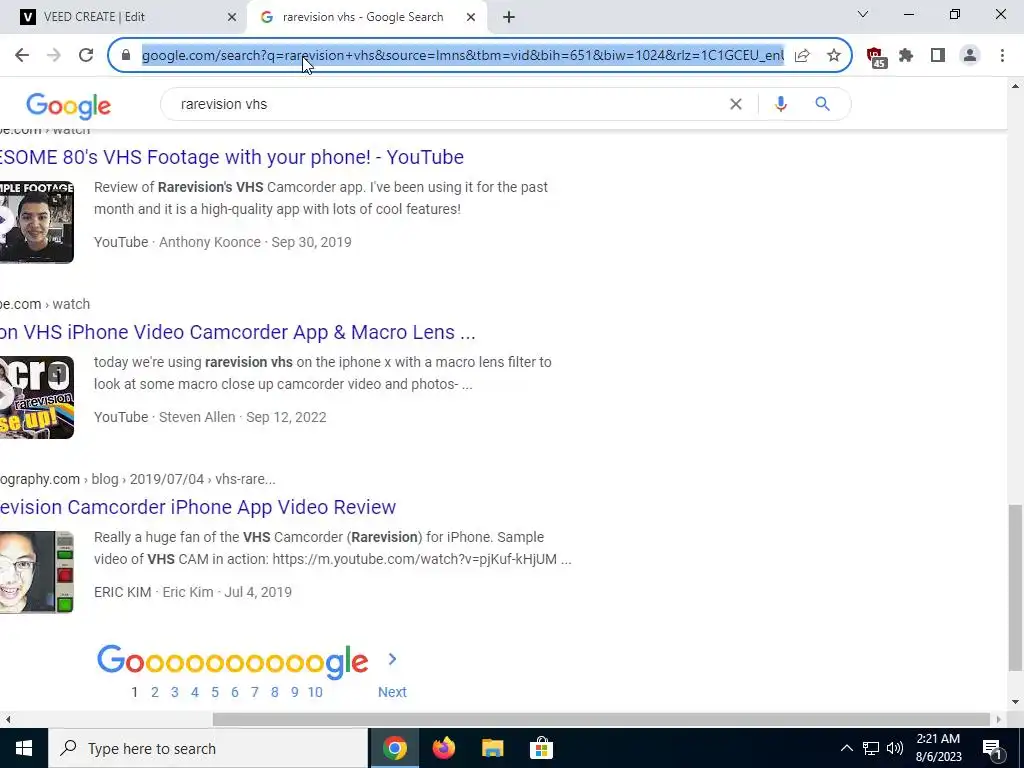Screen dimensions: 1024x768
Task: Click the address bar URL
Action: click(462, 55)
